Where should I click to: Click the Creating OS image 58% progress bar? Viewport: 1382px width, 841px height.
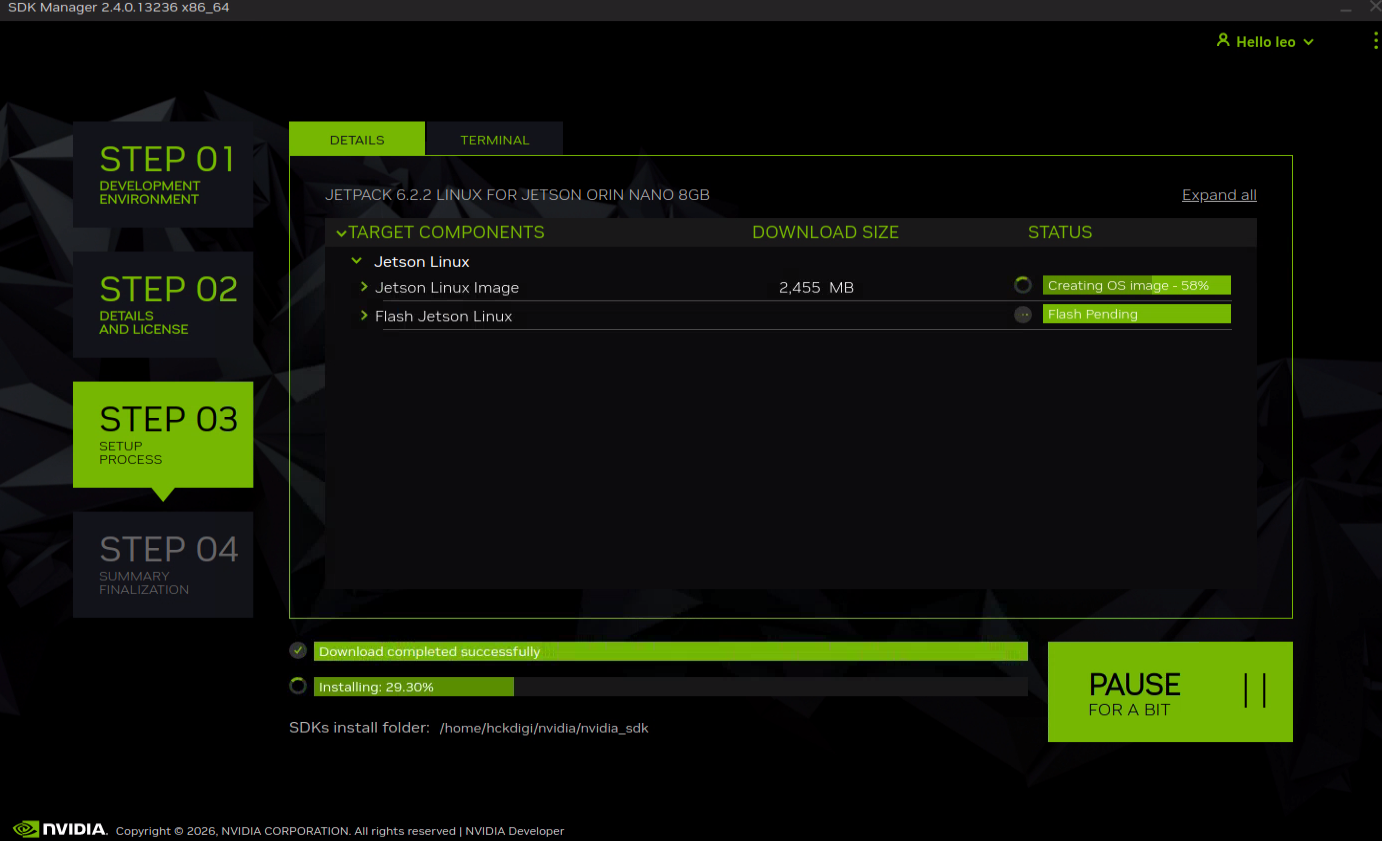point(1137,285)
